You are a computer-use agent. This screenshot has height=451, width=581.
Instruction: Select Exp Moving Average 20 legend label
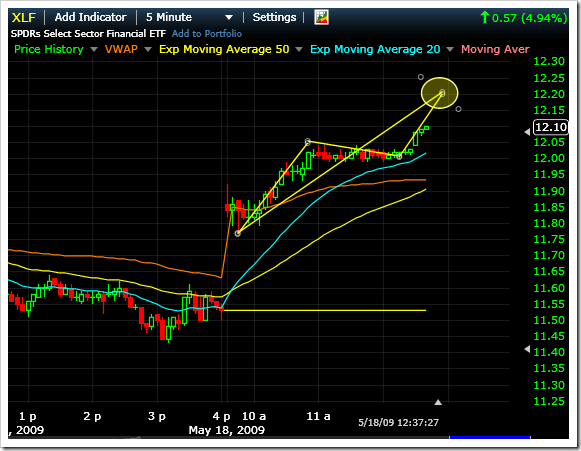tap(375, 49)
